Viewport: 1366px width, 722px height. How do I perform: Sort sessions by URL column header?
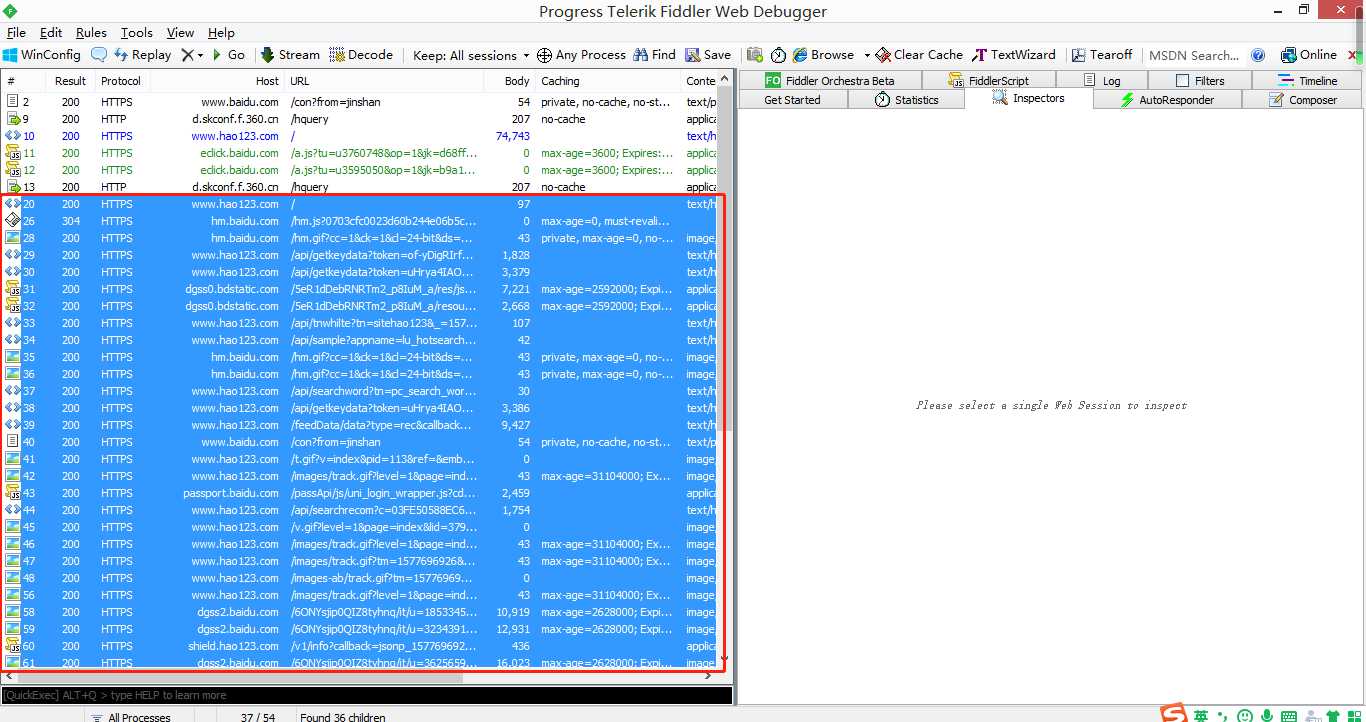pos(384,81)
